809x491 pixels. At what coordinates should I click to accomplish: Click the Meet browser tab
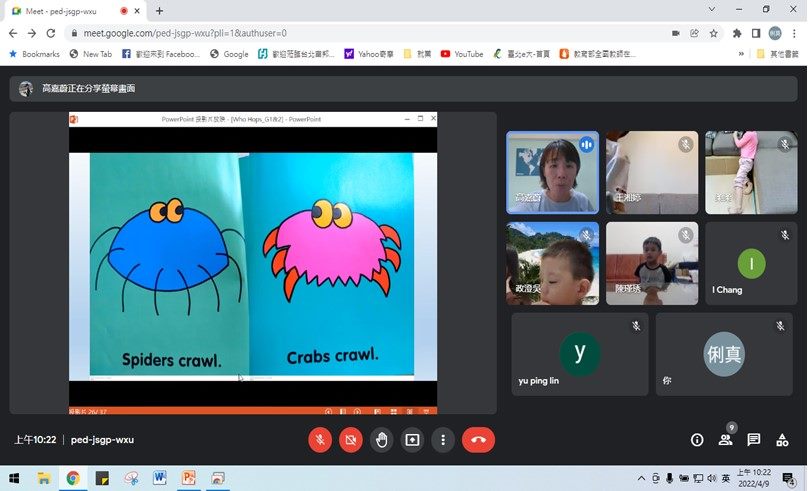[65, 10]
